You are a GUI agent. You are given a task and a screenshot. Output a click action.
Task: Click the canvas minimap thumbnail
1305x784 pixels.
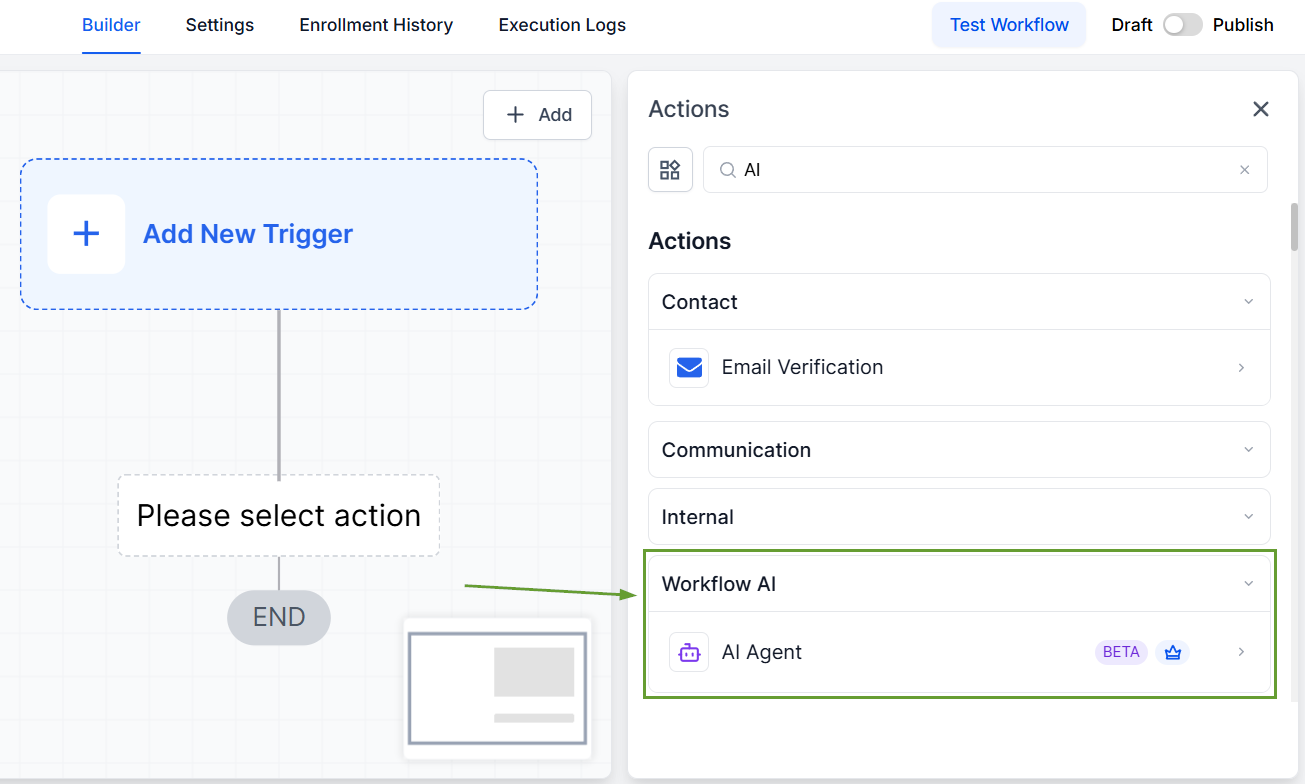click(497, 688)
